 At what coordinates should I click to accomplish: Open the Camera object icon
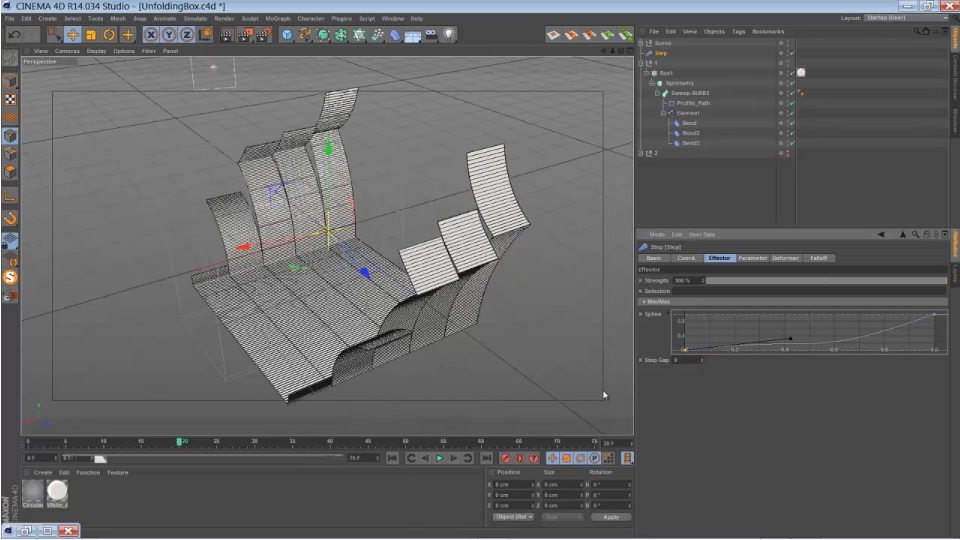coord(432,35)
